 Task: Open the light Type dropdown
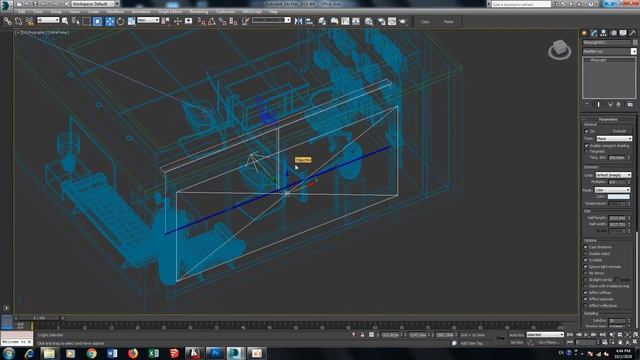[613, 139]
